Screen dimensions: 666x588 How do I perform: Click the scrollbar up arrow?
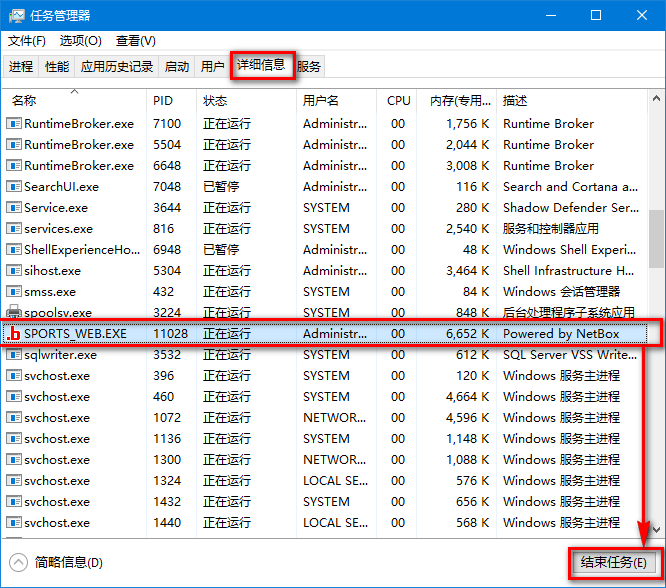[656, 99]
